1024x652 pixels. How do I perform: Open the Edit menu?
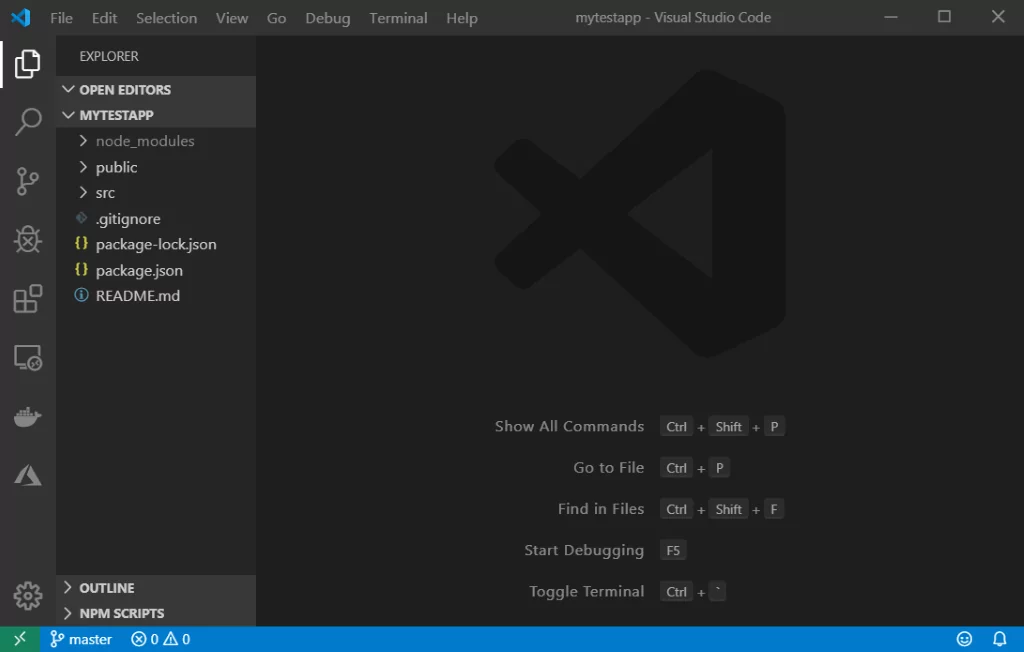[104, 18]
